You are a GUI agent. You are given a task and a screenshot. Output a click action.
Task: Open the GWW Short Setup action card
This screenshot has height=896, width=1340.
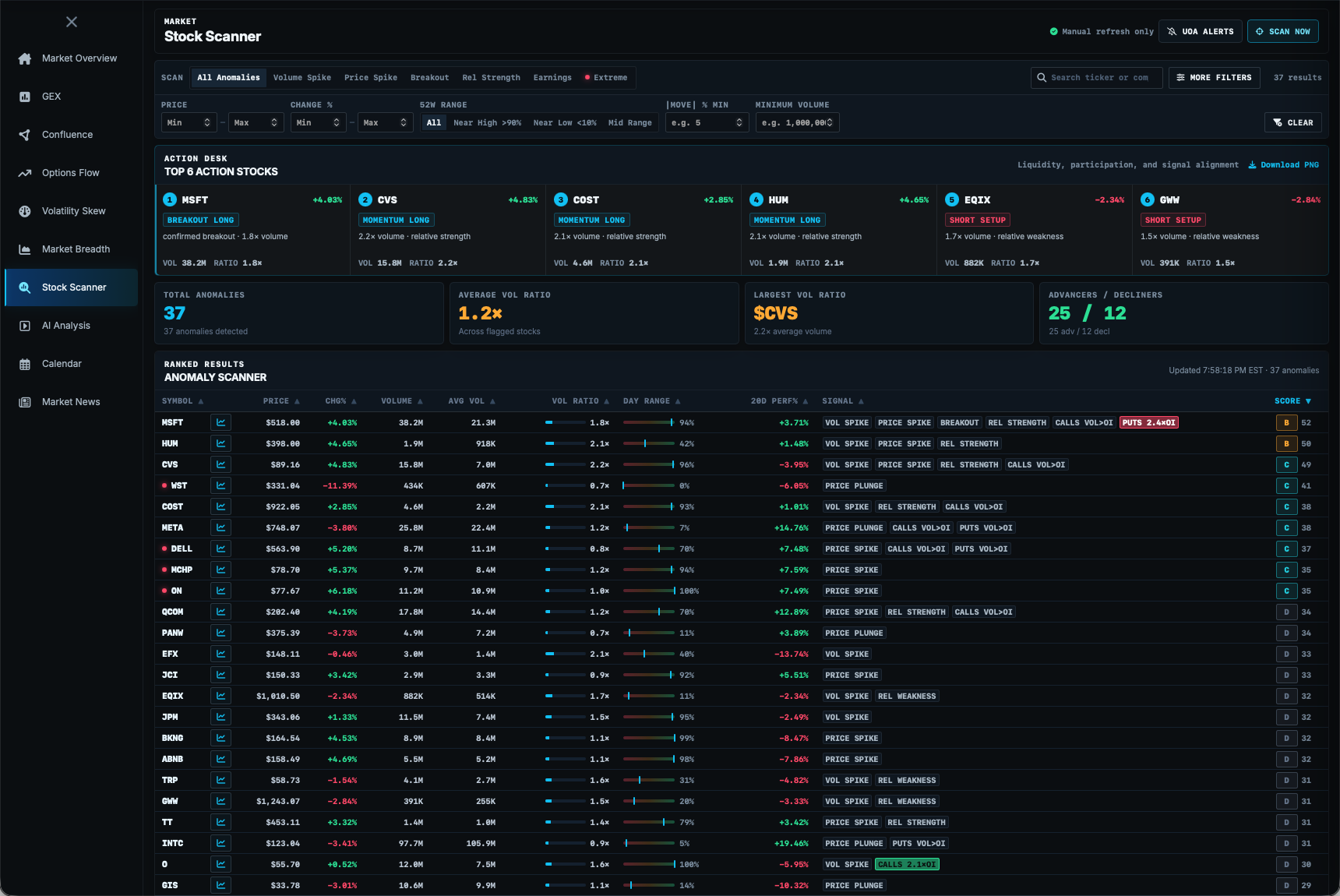[1230, 230]
